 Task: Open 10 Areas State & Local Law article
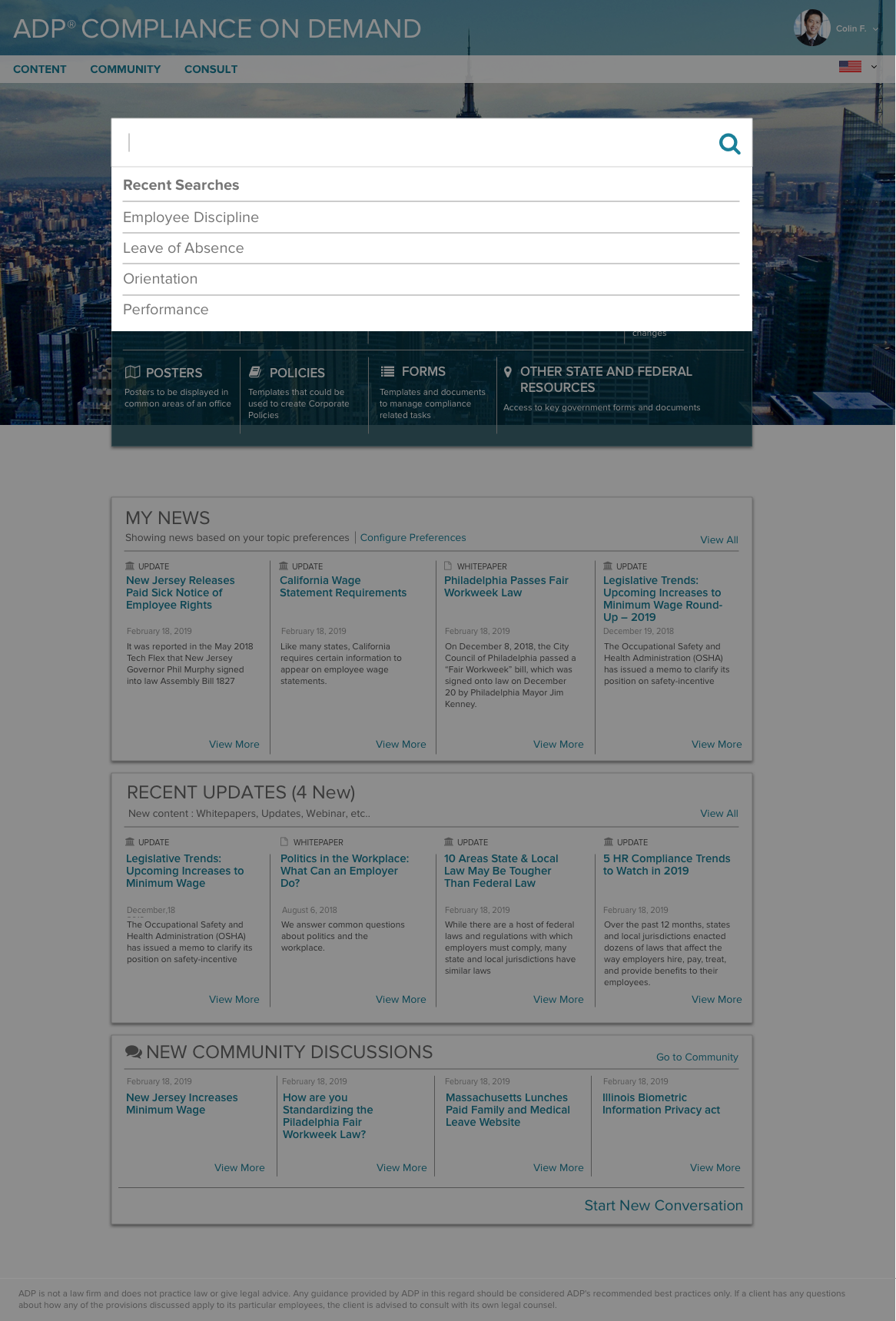click(501, 871)
